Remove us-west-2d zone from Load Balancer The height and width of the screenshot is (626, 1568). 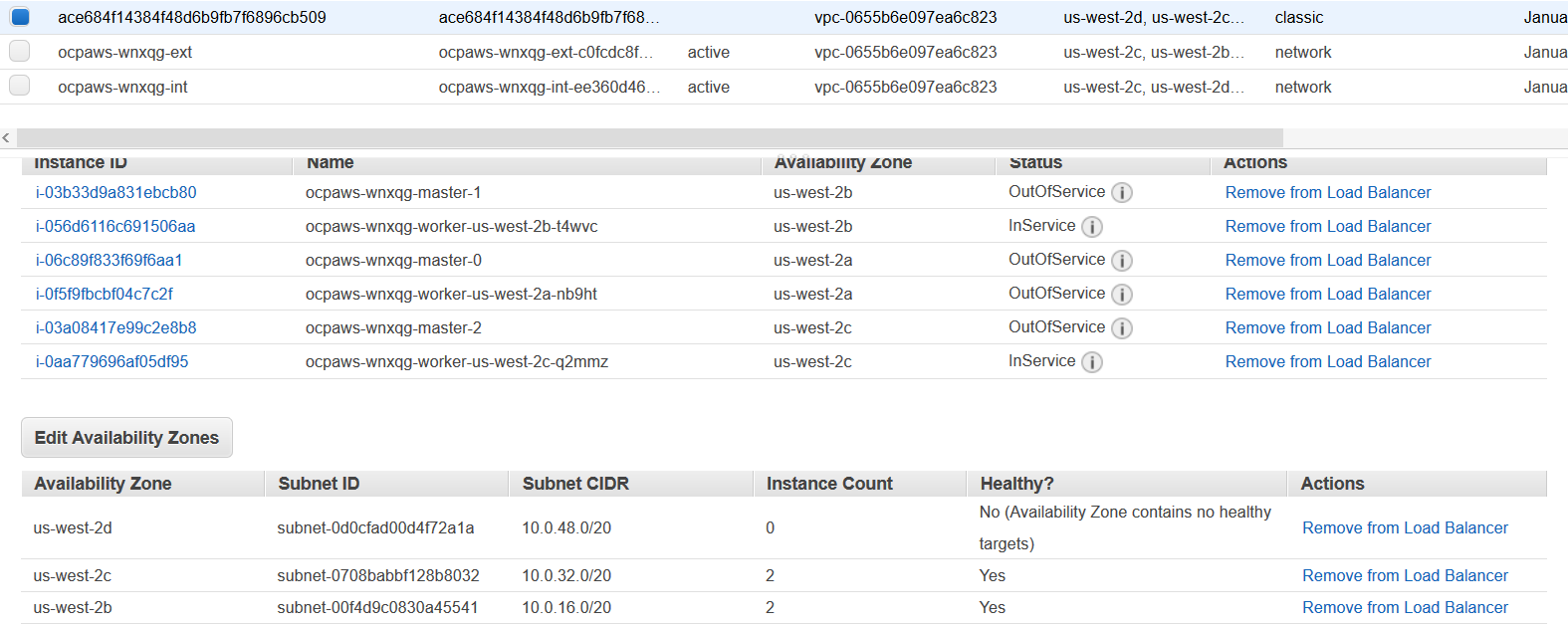point(1405,527)
